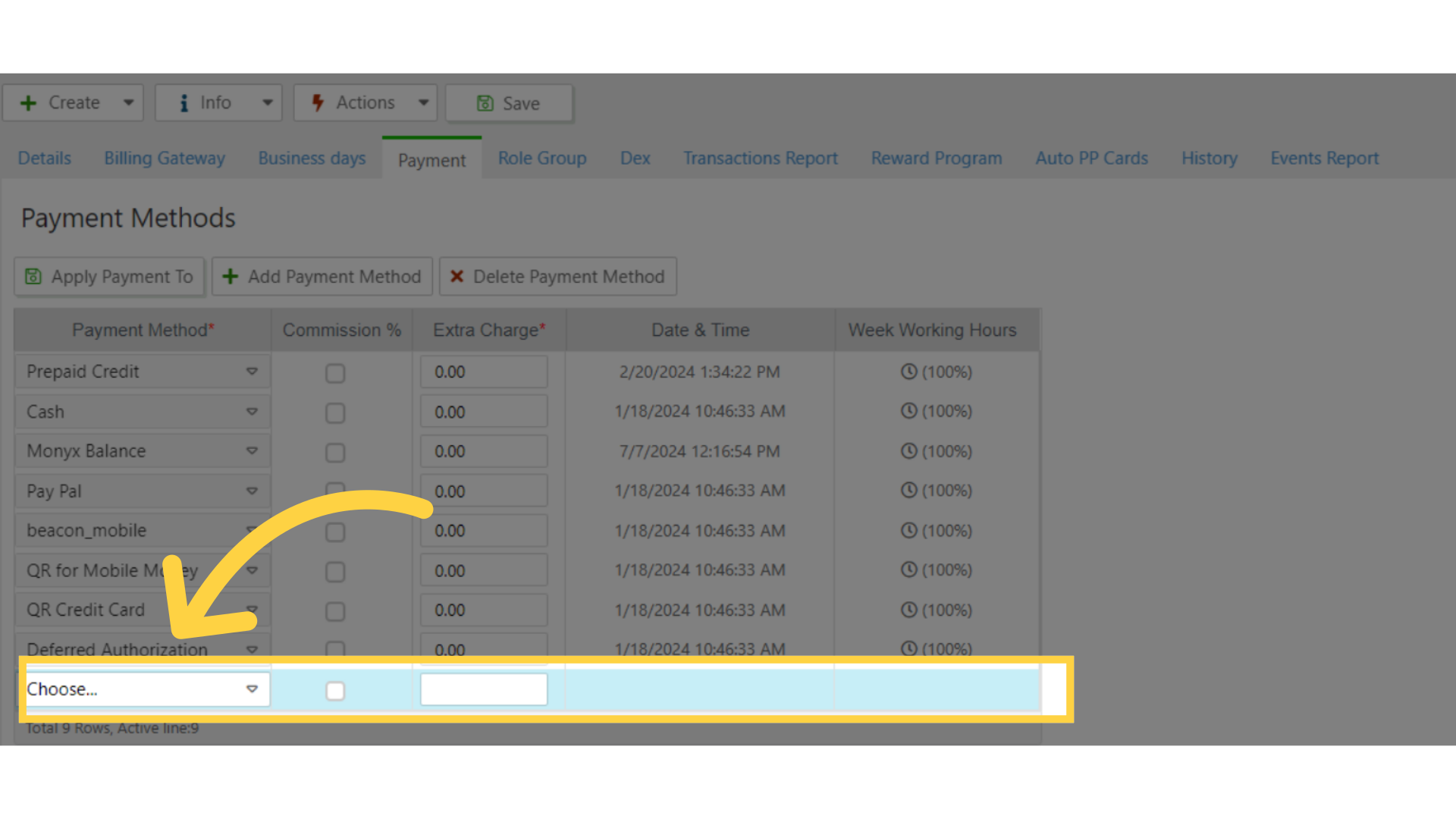Click the Add Payment Method button
Viewport: 1456px width, 819px height.
(x=322, y=277)
